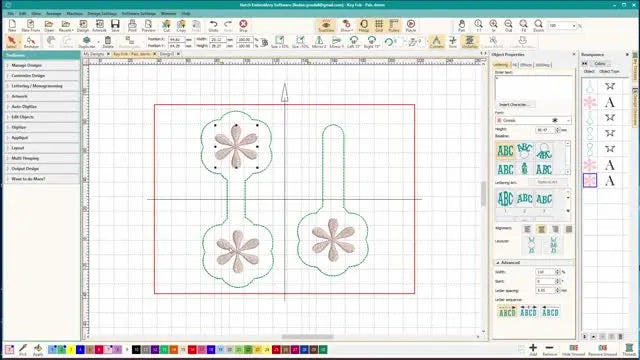
Task: Click the Insert Character button
Action: (514, 105)
